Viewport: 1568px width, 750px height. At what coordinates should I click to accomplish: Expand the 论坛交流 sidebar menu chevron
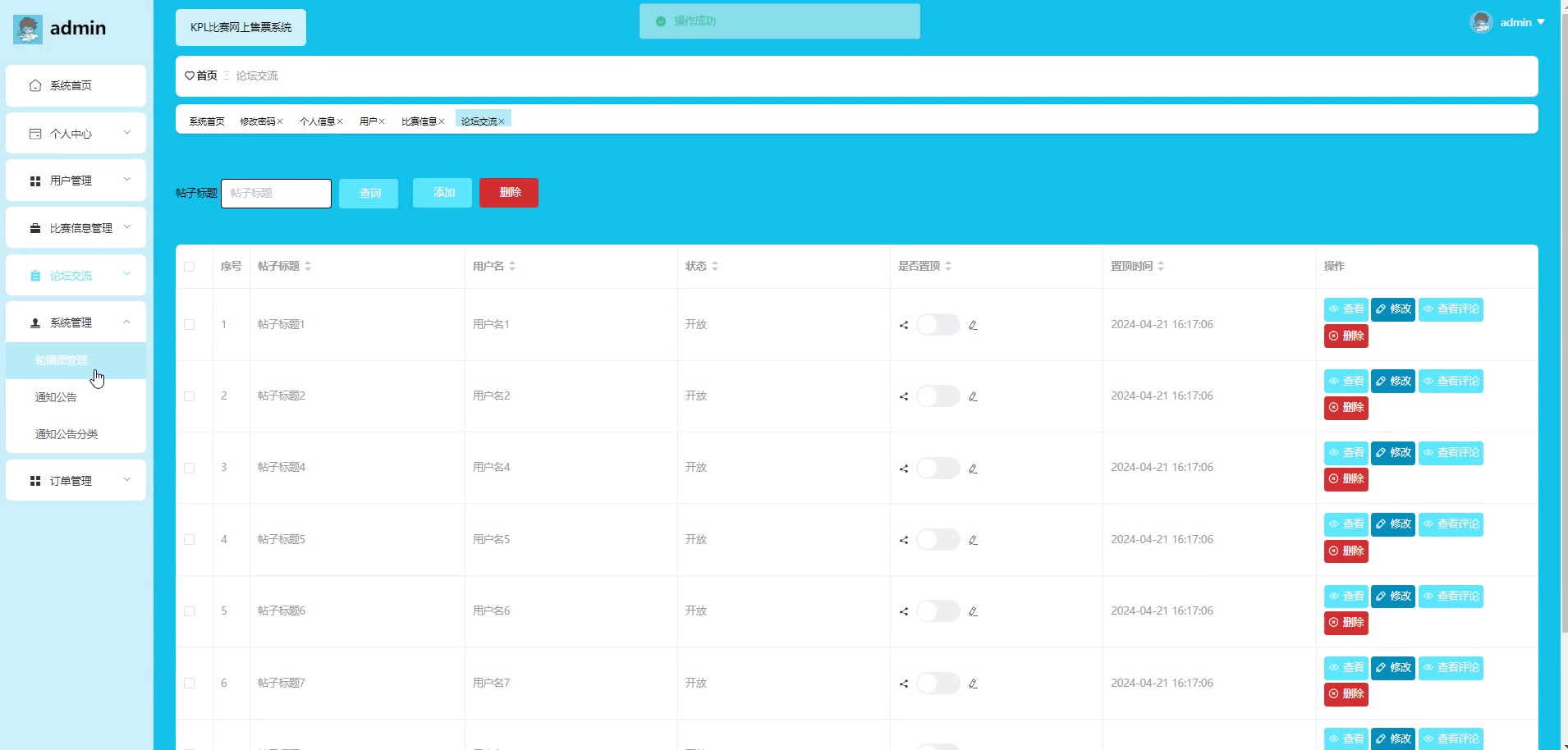(x=126, y=275)
